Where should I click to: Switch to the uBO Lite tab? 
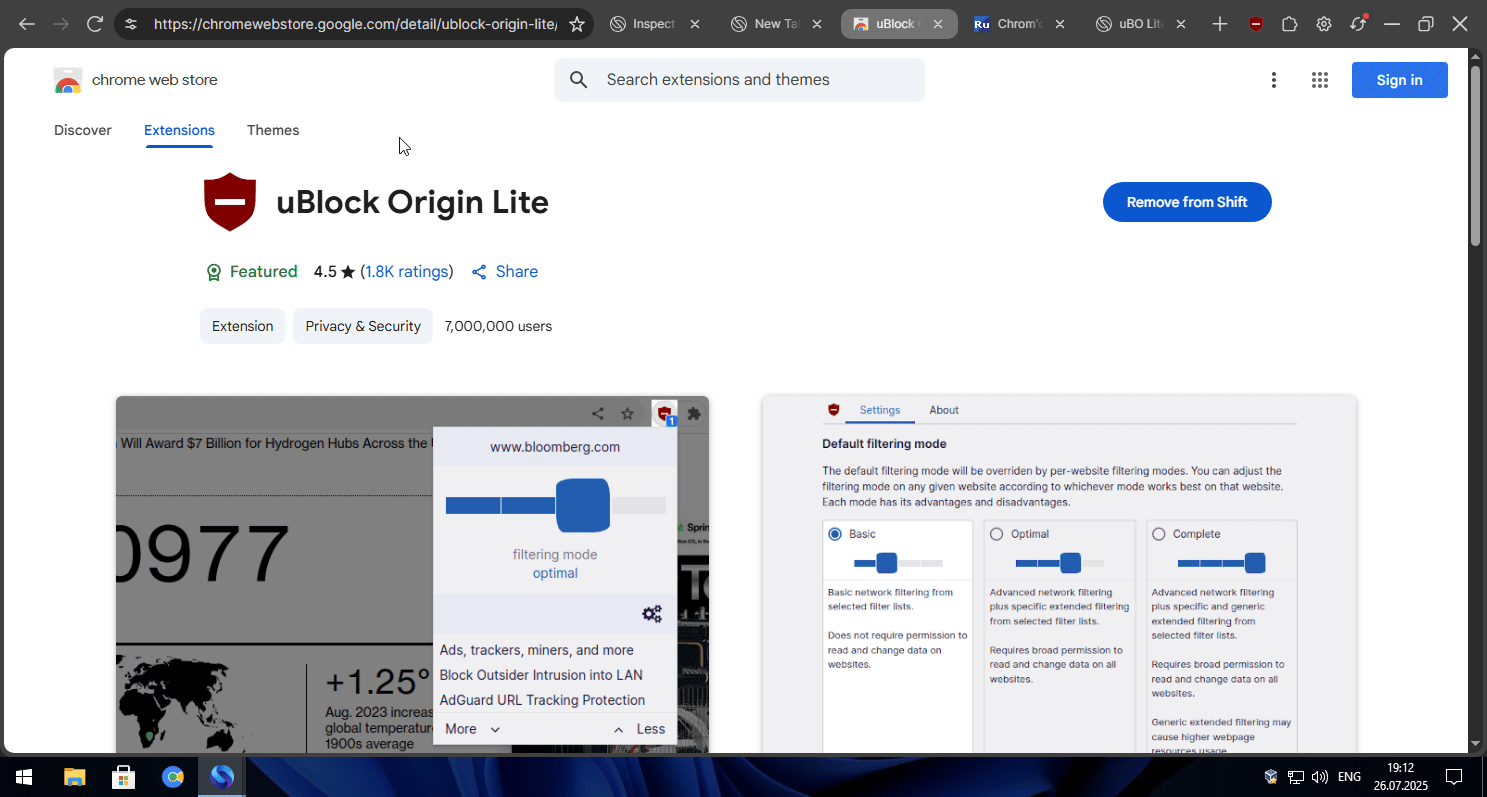pos(1131,24)
